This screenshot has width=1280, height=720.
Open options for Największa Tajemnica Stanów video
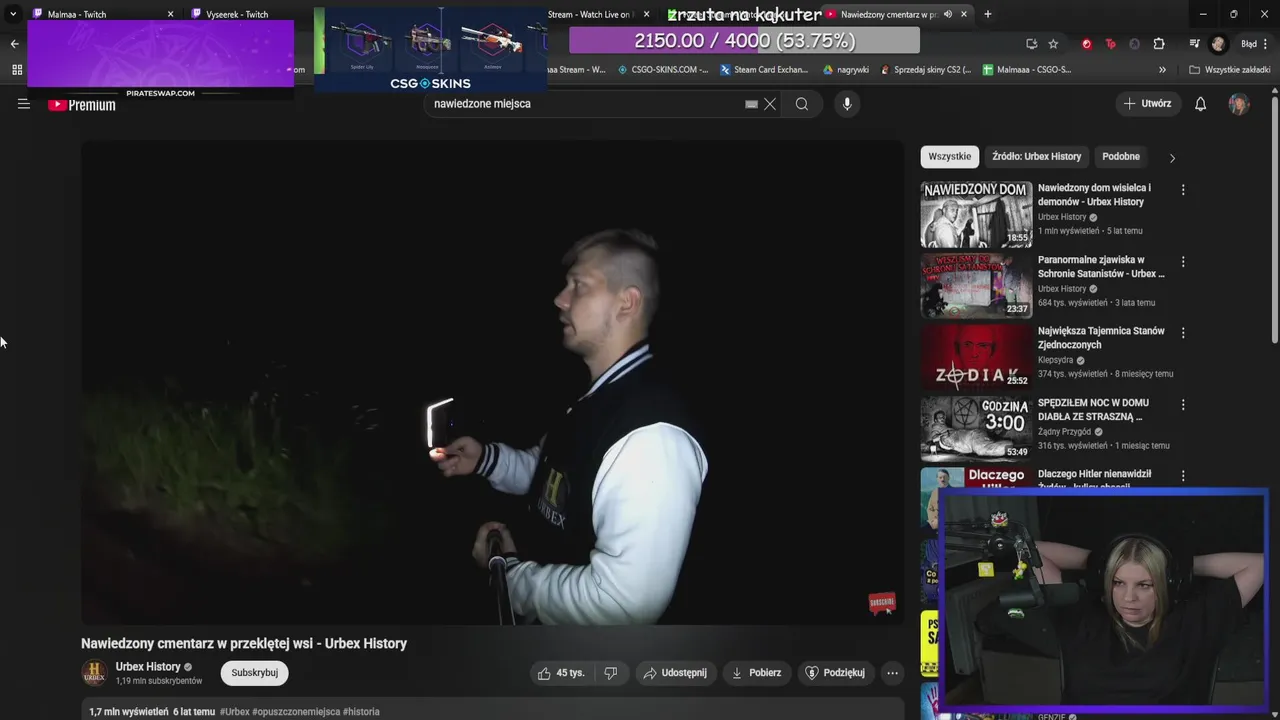pyautogui.click(x=1183, y=333)
